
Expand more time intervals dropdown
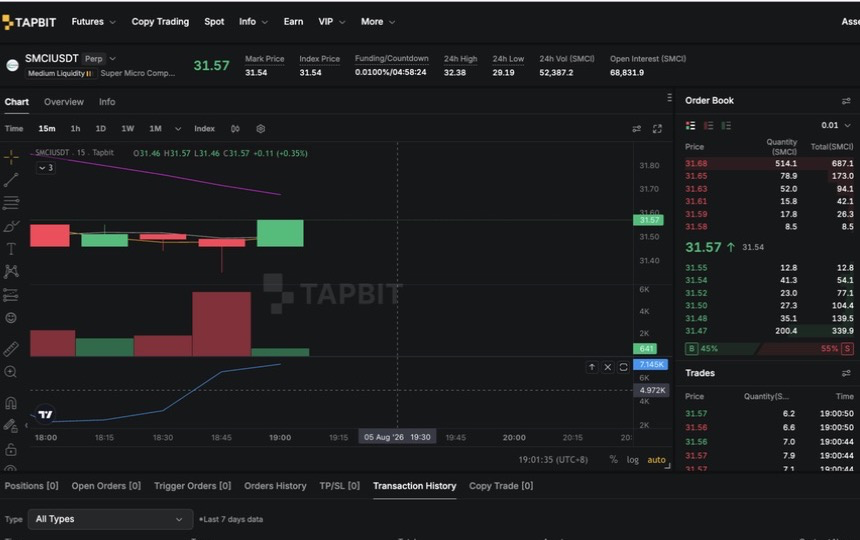coord(178,129)
